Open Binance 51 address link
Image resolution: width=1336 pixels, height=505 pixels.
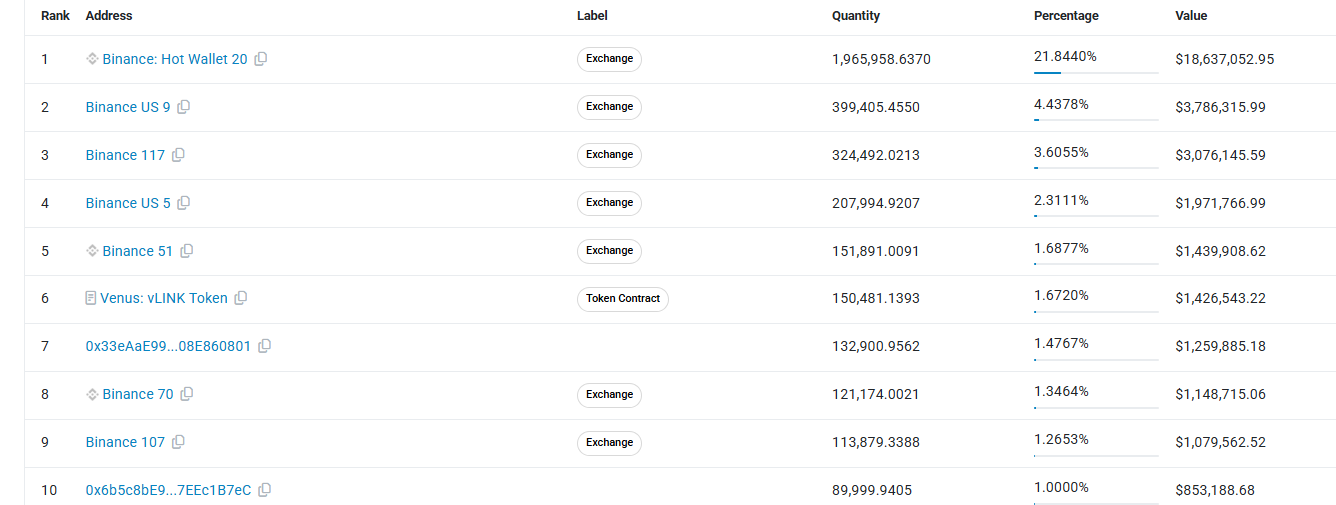click(x=138, y=251)
